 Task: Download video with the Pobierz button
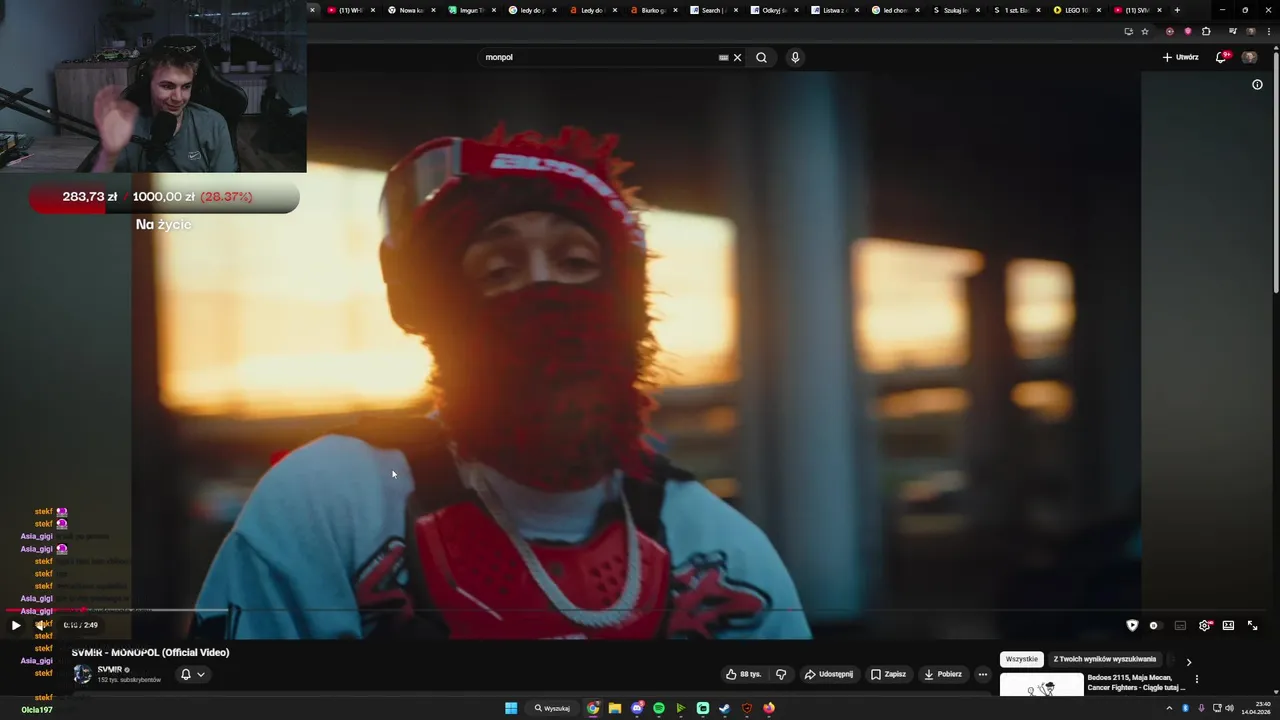(942, 674)
